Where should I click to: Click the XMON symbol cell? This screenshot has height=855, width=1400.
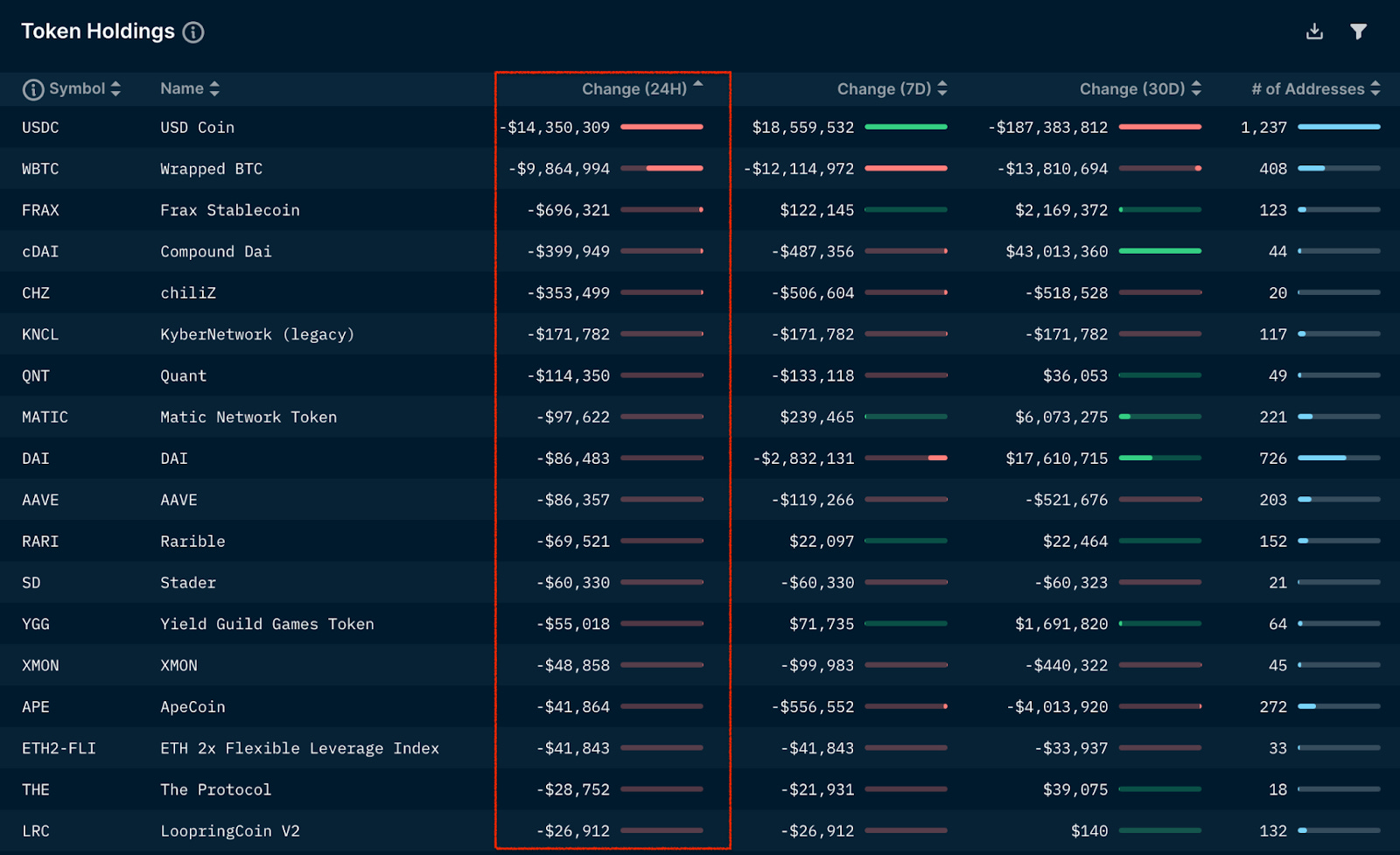40,666
